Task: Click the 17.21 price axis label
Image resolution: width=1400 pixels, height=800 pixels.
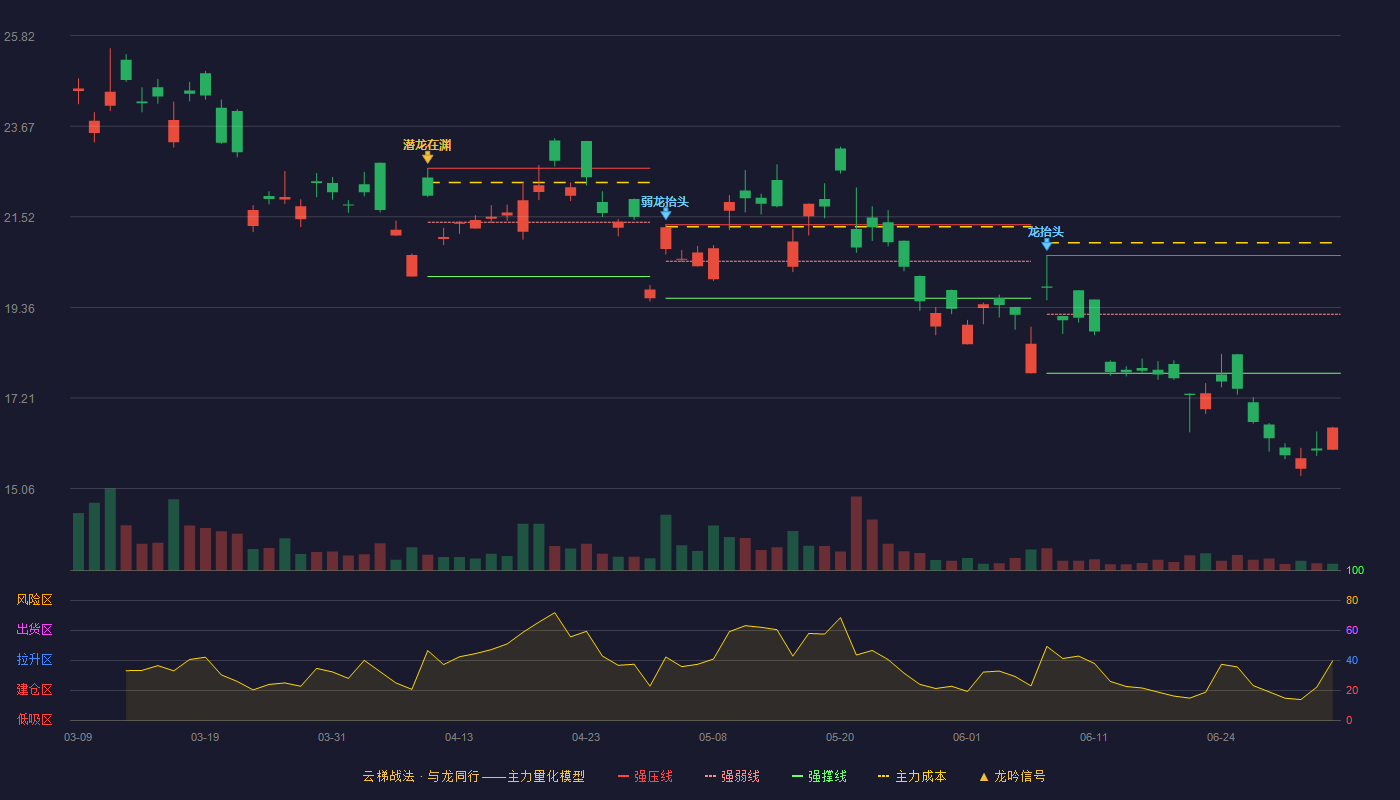Action: 19,399
